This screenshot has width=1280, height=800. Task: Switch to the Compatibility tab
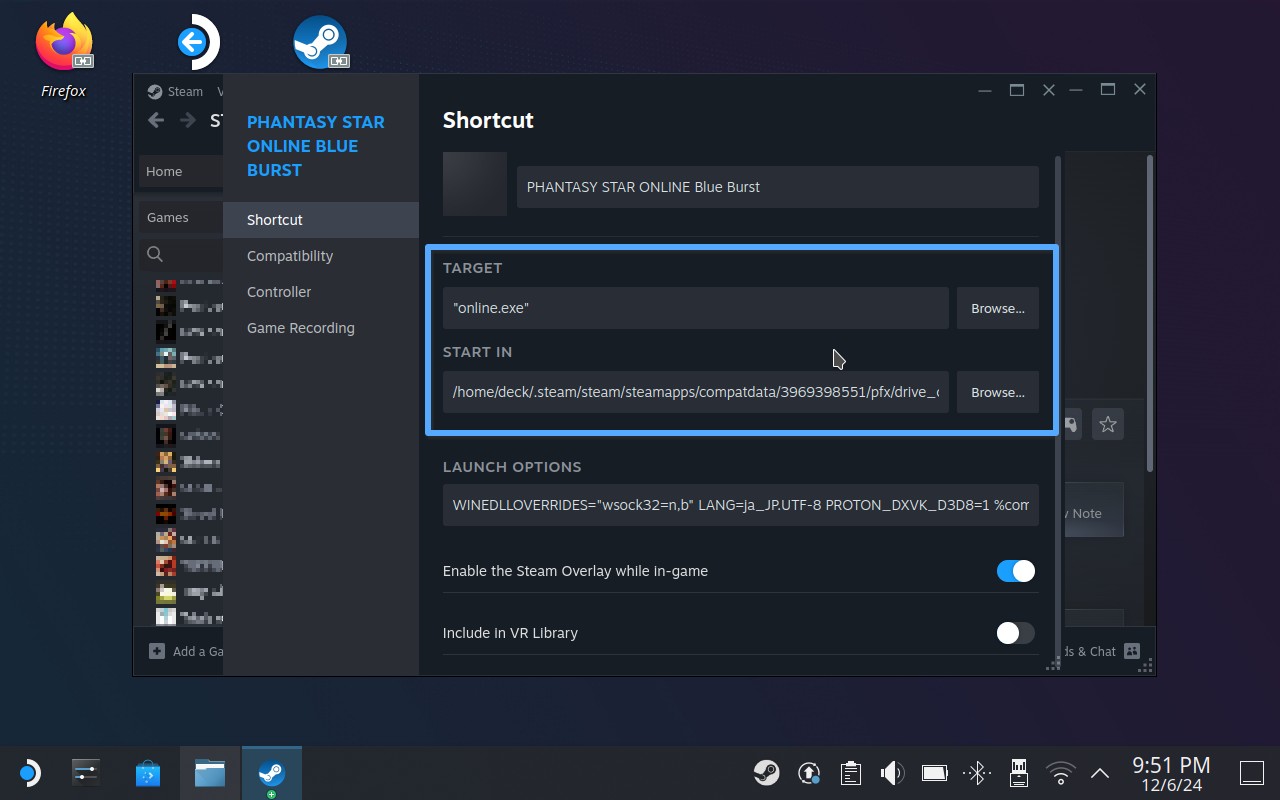click(290, 256)
